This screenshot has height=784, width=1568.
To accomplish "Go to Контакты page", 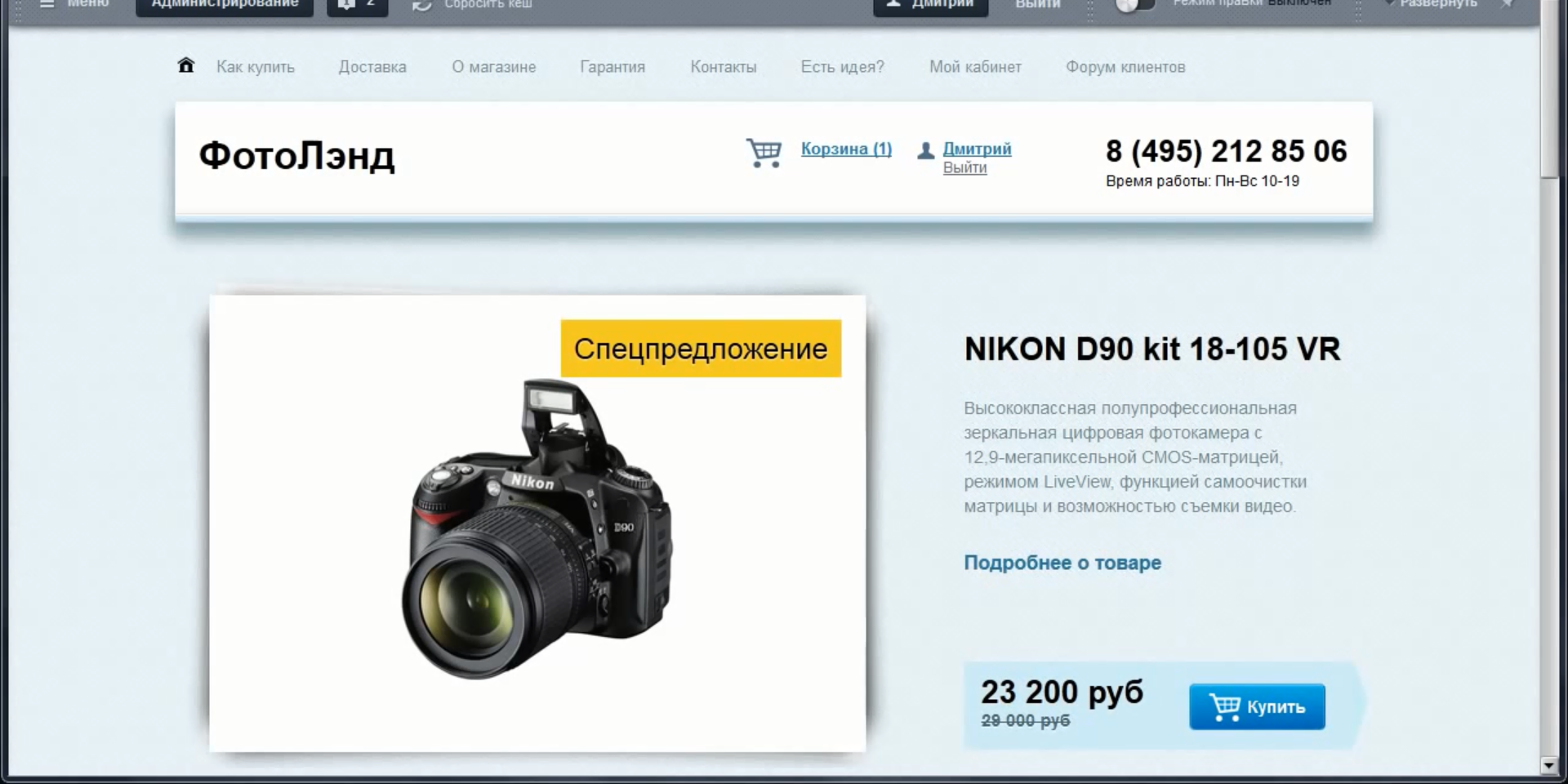I will pos(724,67).
